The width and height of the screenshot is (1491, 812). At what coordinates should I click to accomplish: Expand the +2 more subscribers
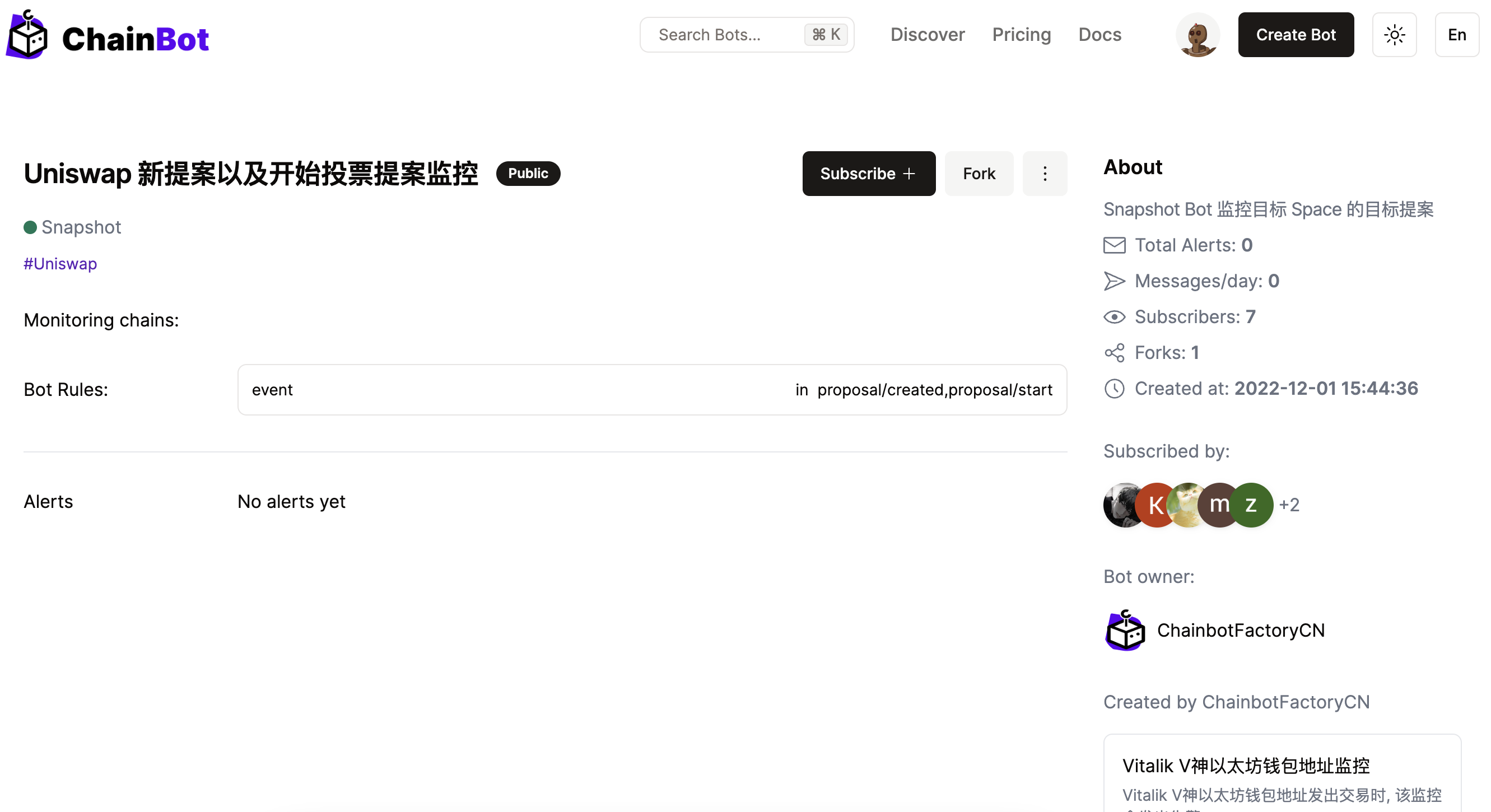(1288, 505)
